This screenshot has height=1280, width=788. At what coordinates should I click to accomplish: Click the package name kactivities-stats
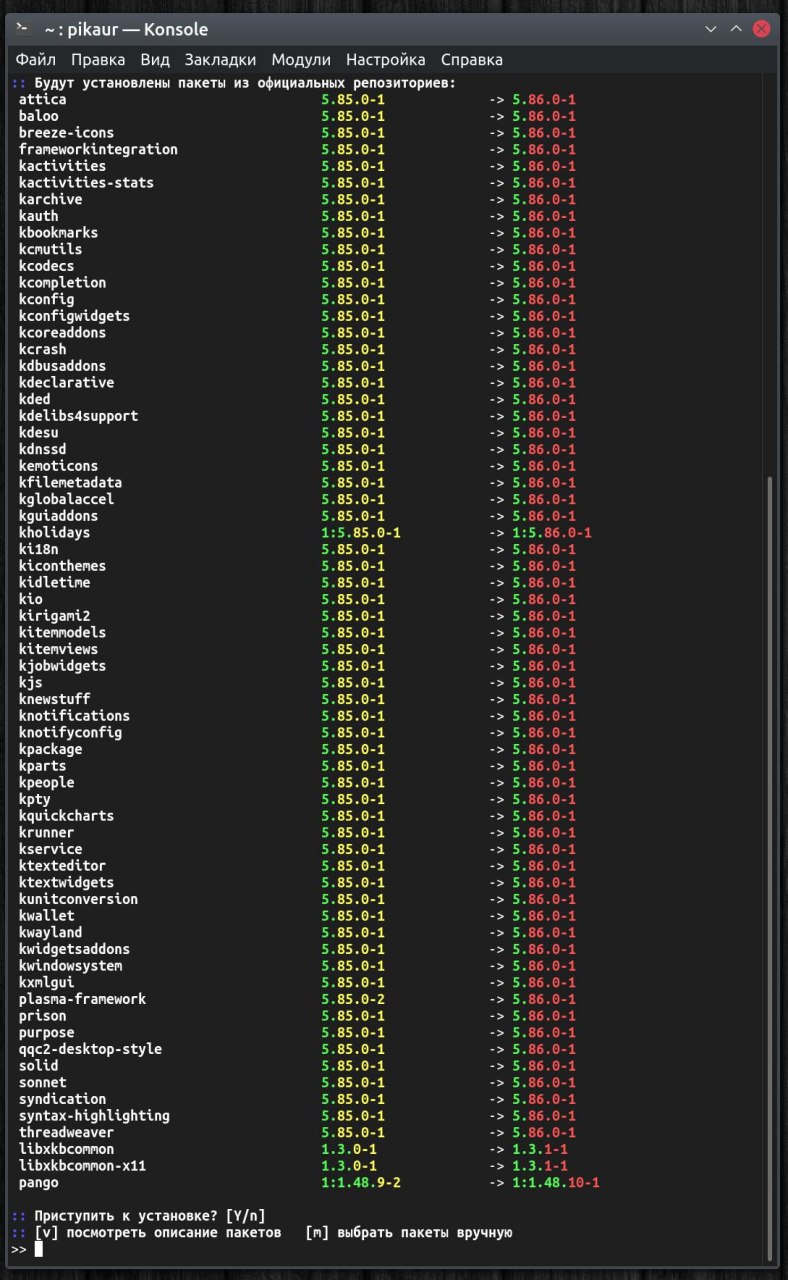(x=86, y=183)
